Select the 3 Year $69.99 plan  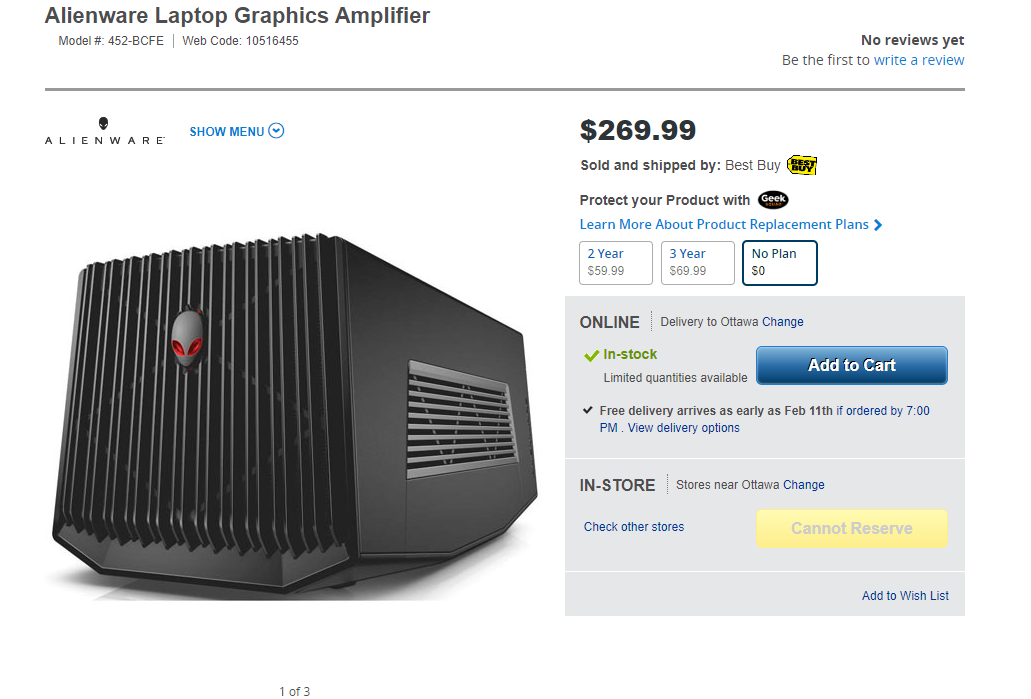pyautogui.click(x=698, y=262)
